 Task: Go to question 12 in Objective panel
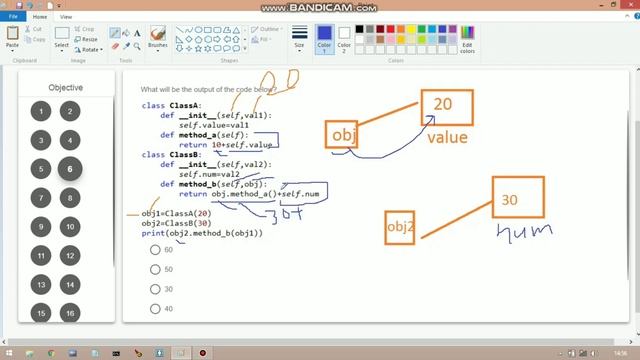[70, 256]
